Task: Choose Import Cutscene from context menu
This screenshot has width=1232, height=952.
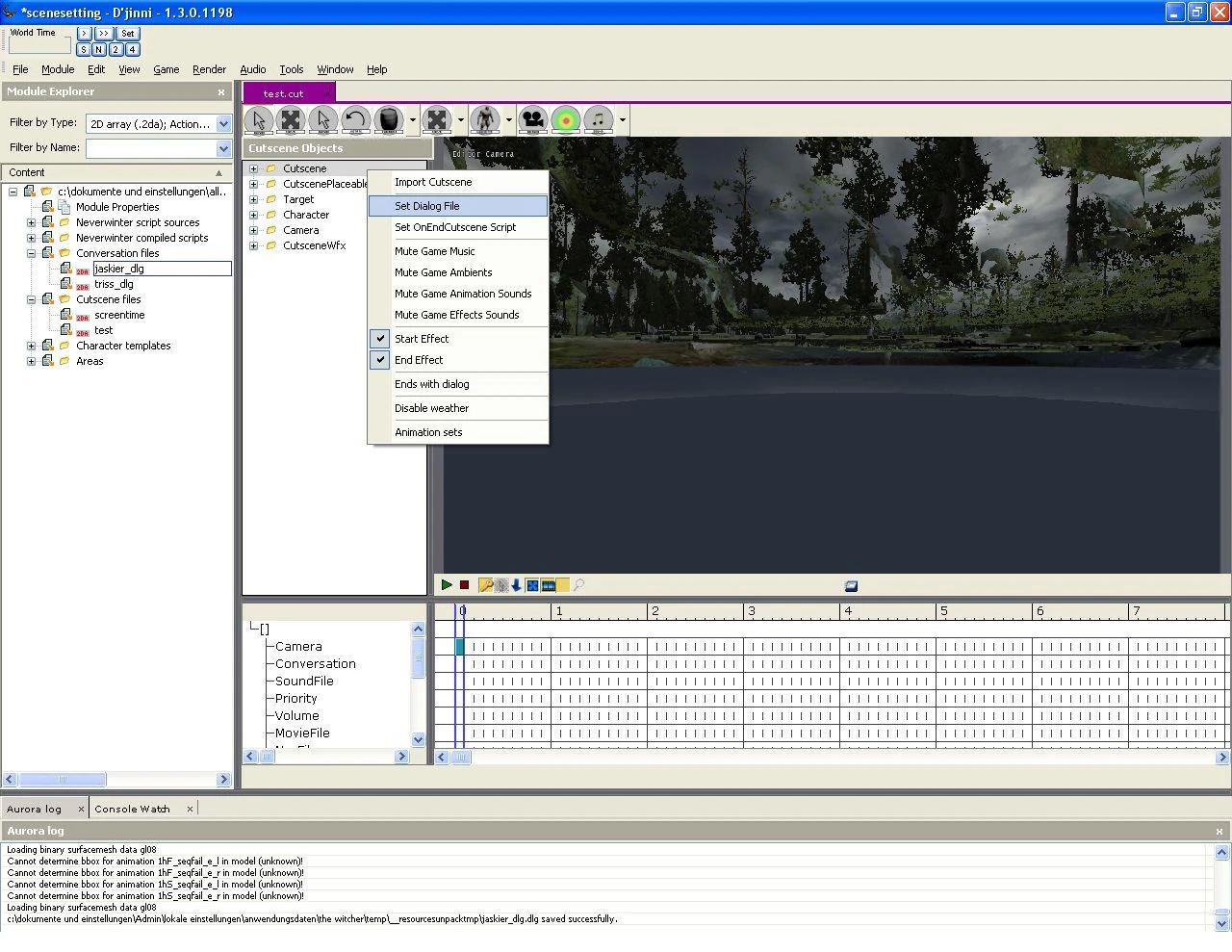Action: (x=458, y=182)
